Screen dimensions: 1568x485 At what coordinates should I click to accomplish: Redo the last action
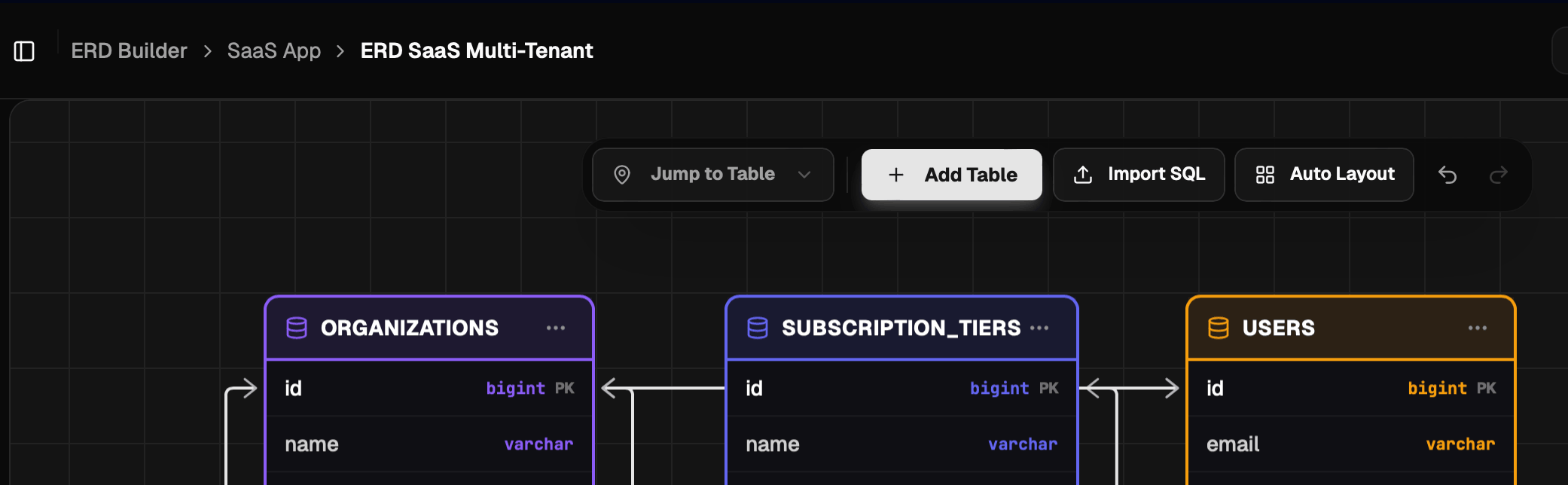1499,175
